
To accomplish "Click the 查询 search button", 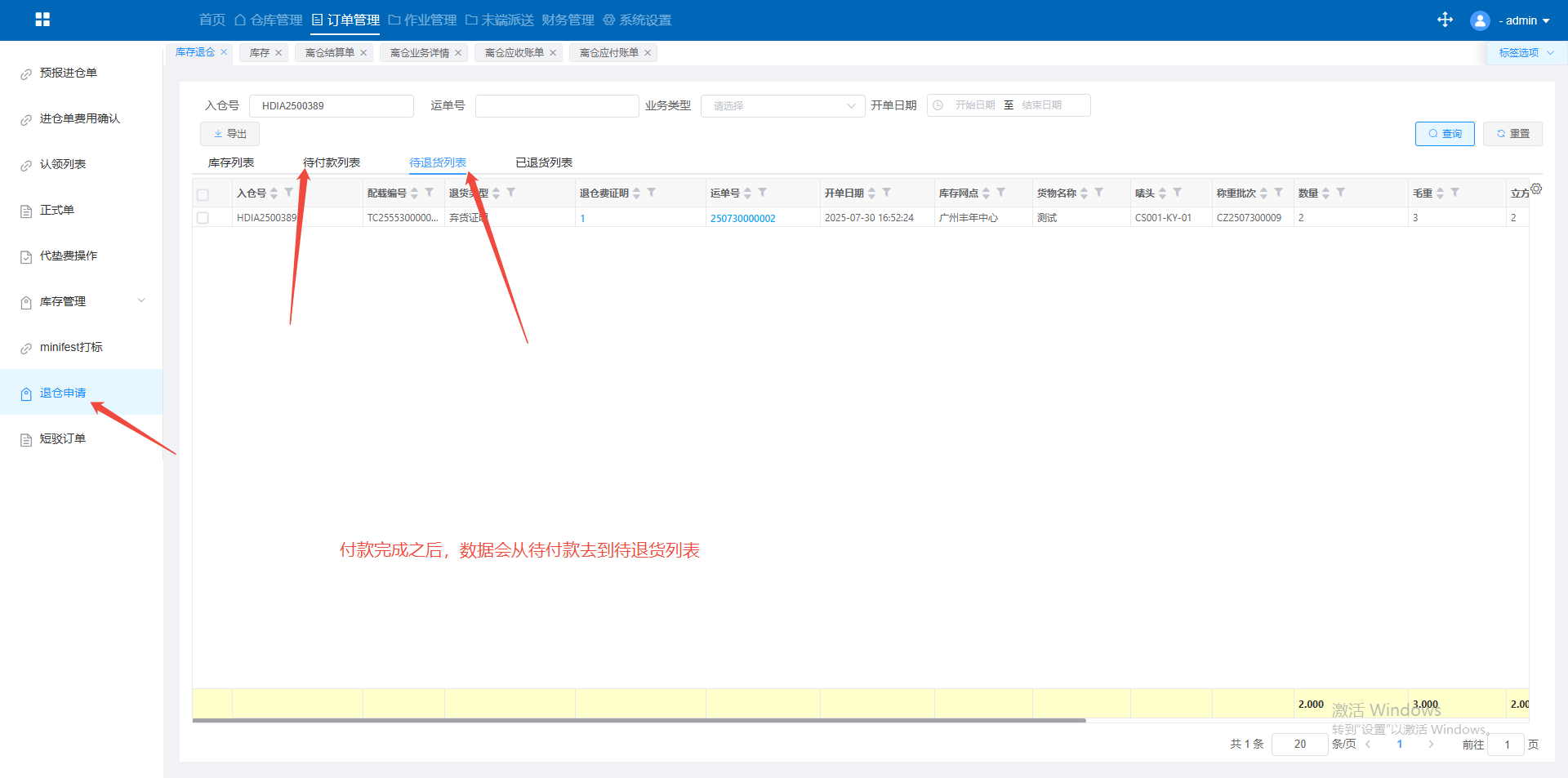I will pyautogui.click(x=1444, y=134).
